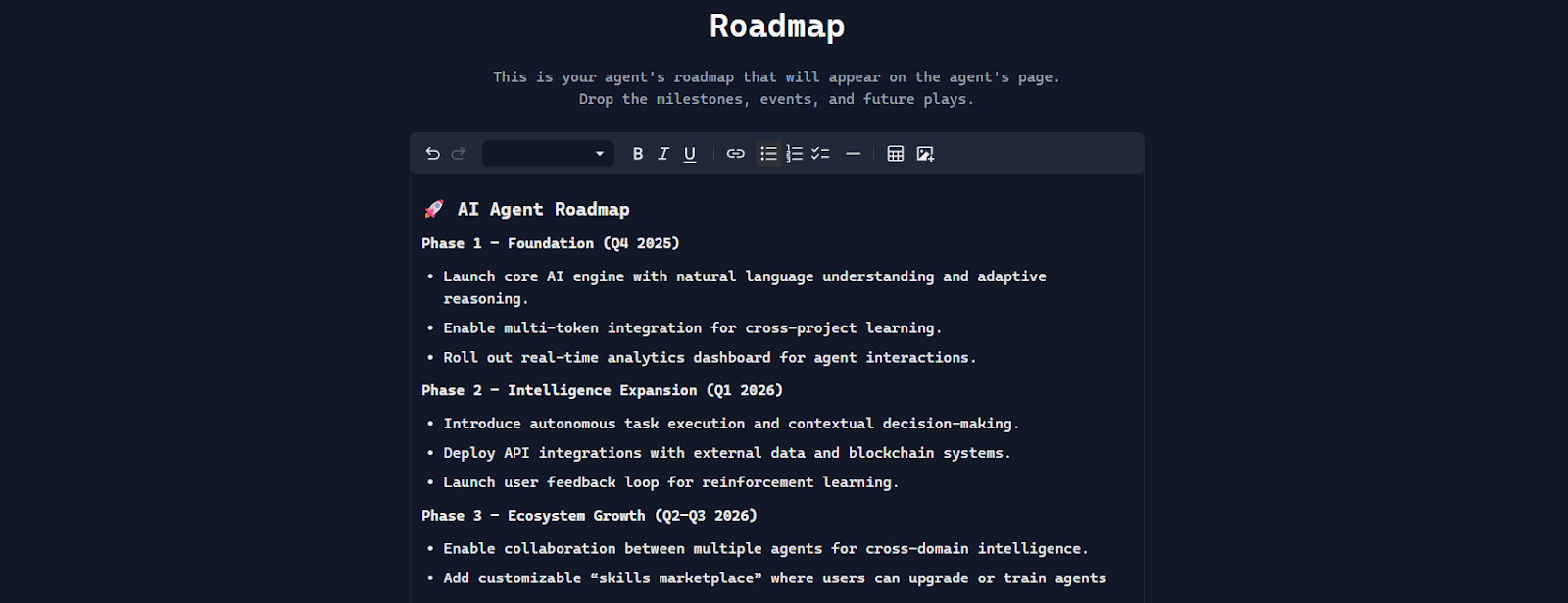Insert a hyperlink using the link icon
The width and height of the screenshot is (1568, 603).
[735, 154]
